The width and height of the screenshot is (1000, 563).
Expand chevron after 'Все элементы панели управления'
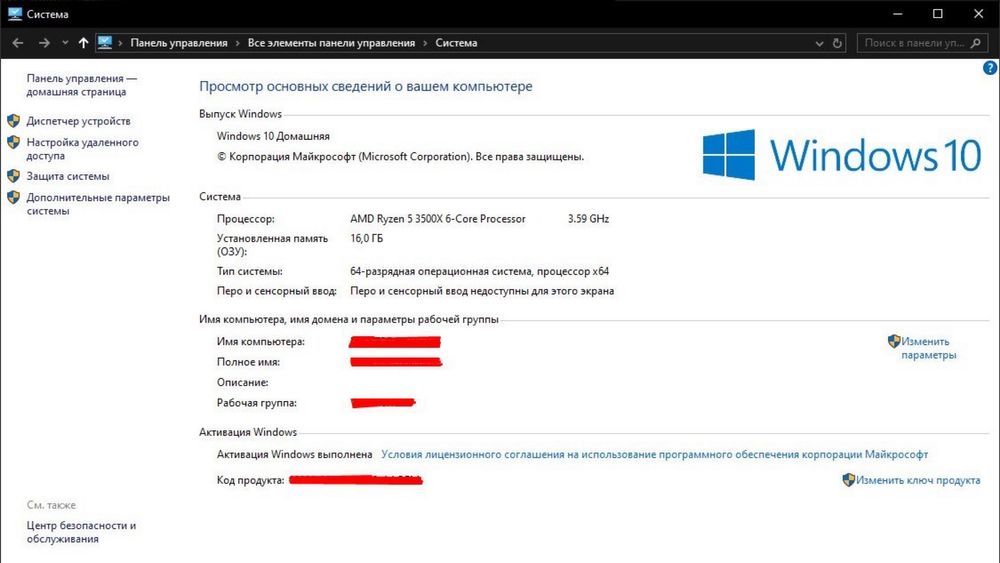[425, 43]
